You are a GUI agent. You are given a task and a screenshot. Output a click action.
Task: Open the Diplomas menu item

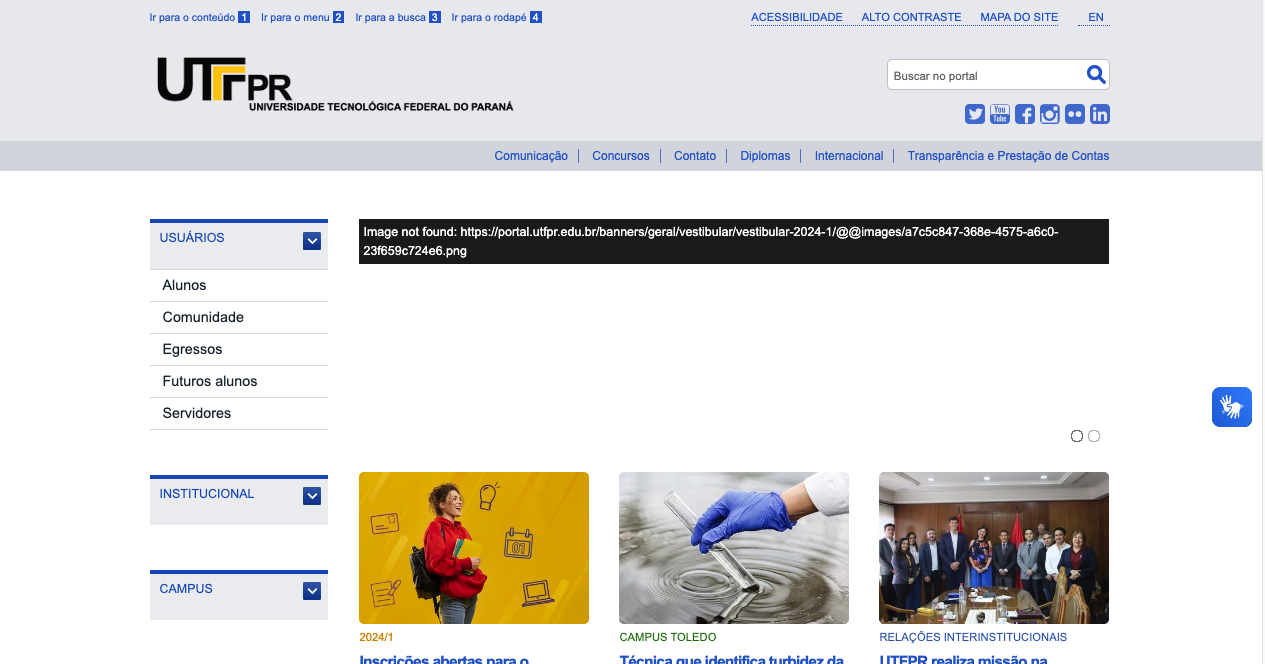coord(765,156)
